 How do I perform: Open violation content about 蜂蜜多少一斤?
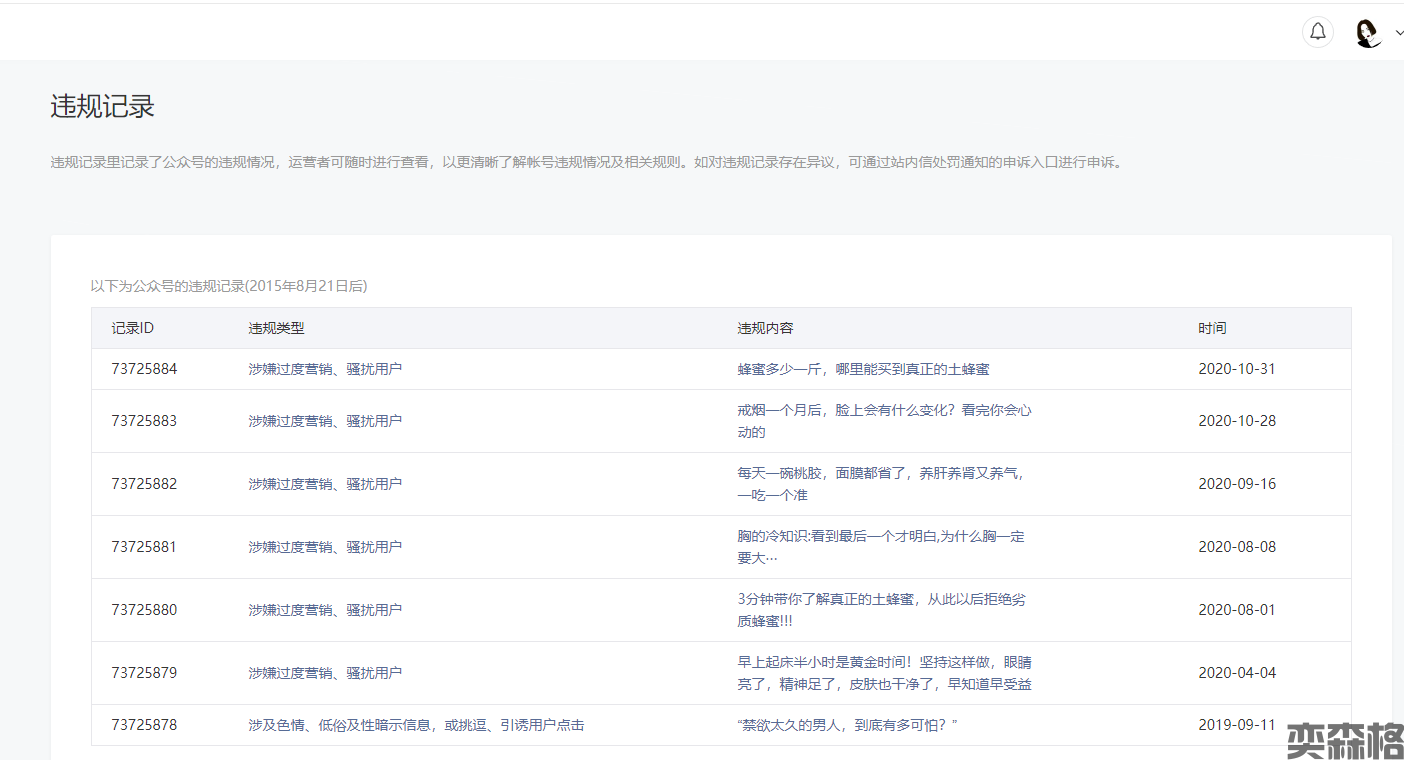point(863,369)
